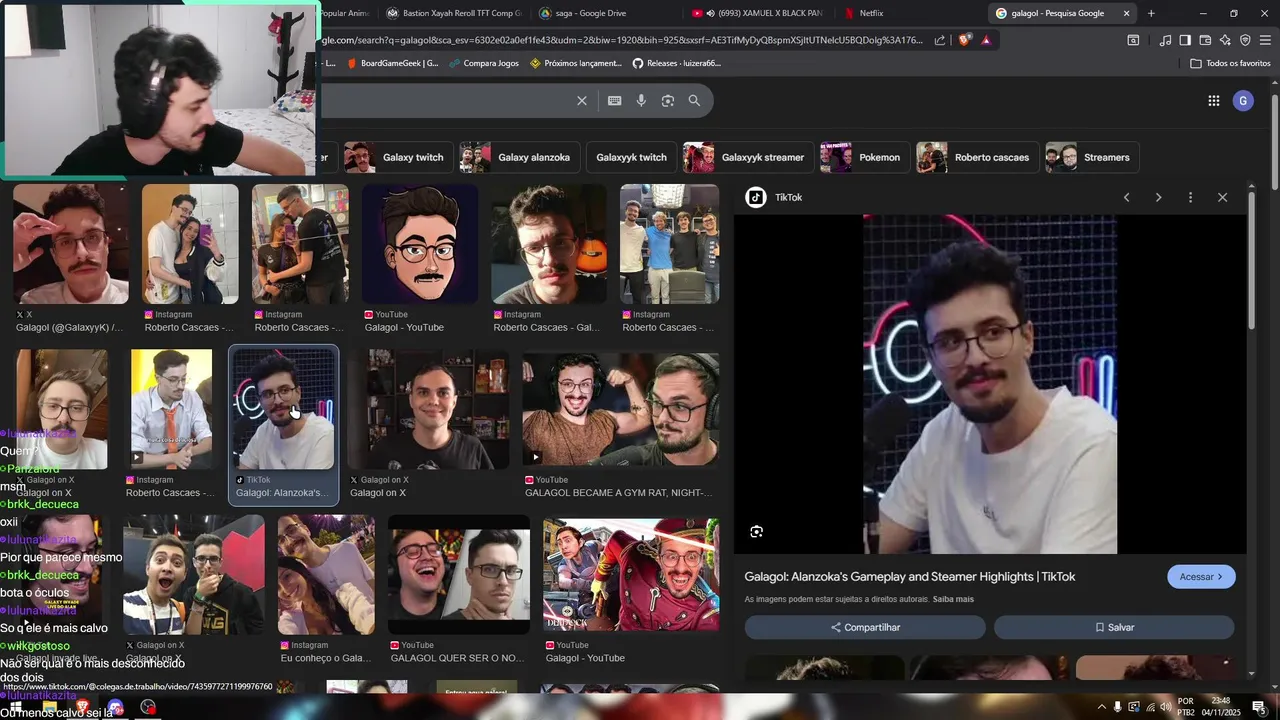Open the on-screen keyboard input tool
Viewport: 1280px width, 720px height.
click(614, 101)
